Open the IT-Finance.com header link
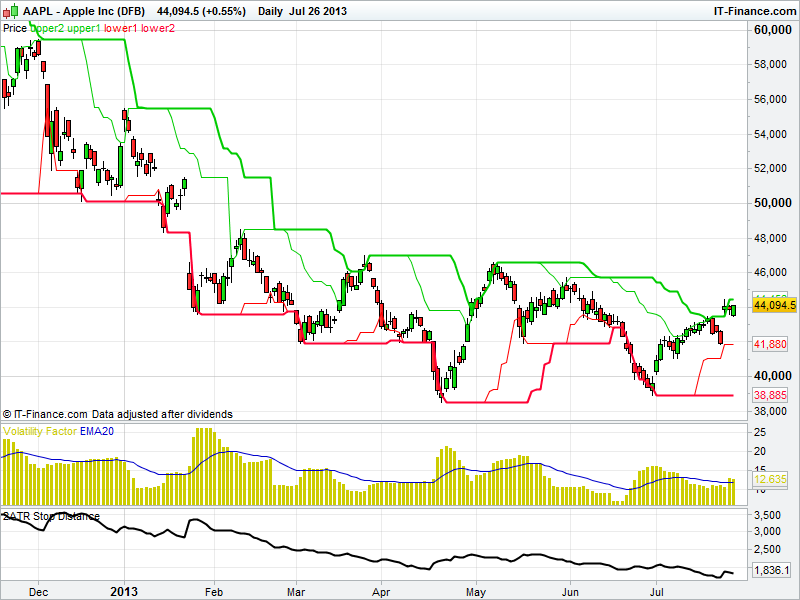 click(755, 11)
